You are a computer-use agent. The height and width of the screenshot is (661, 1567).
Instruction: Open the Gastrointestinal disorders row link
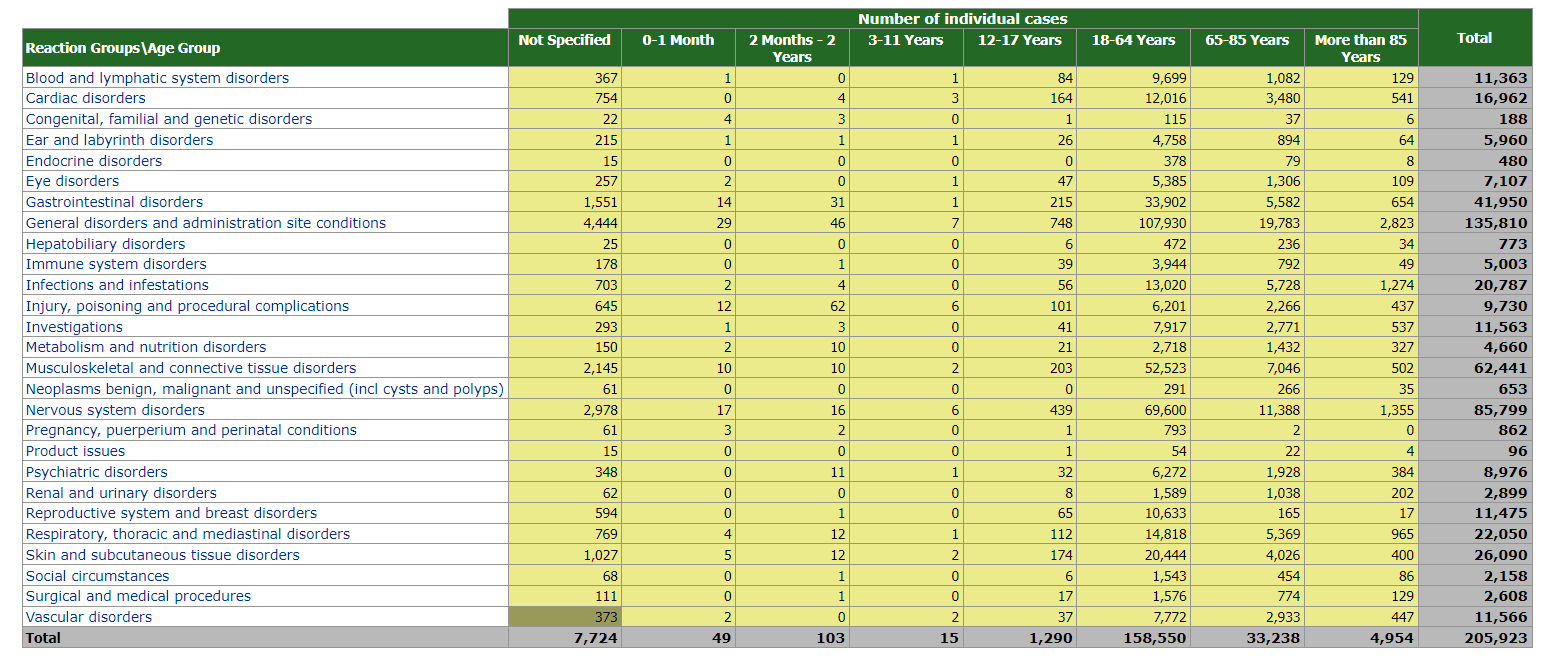click(114, 202)
